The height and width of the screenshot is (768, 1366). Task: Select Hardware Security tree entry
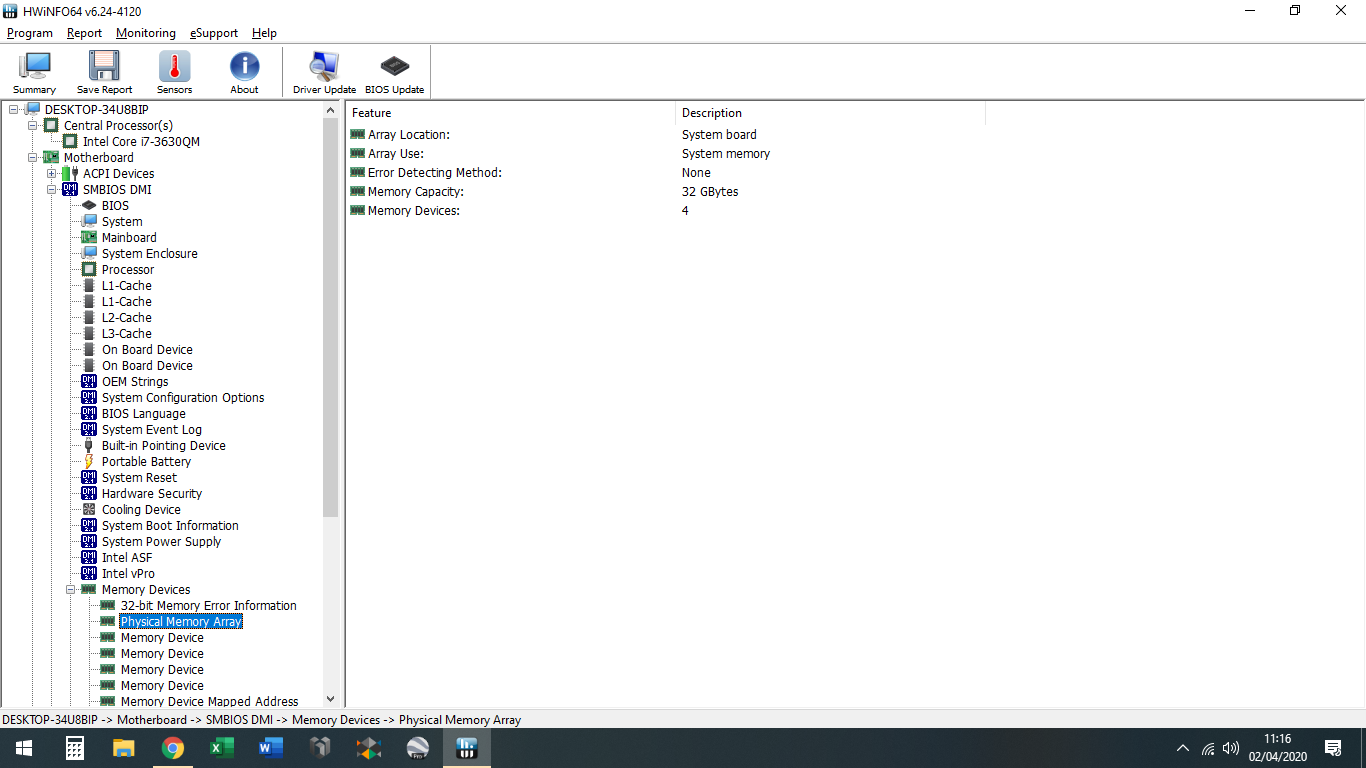tap(152, 493)
